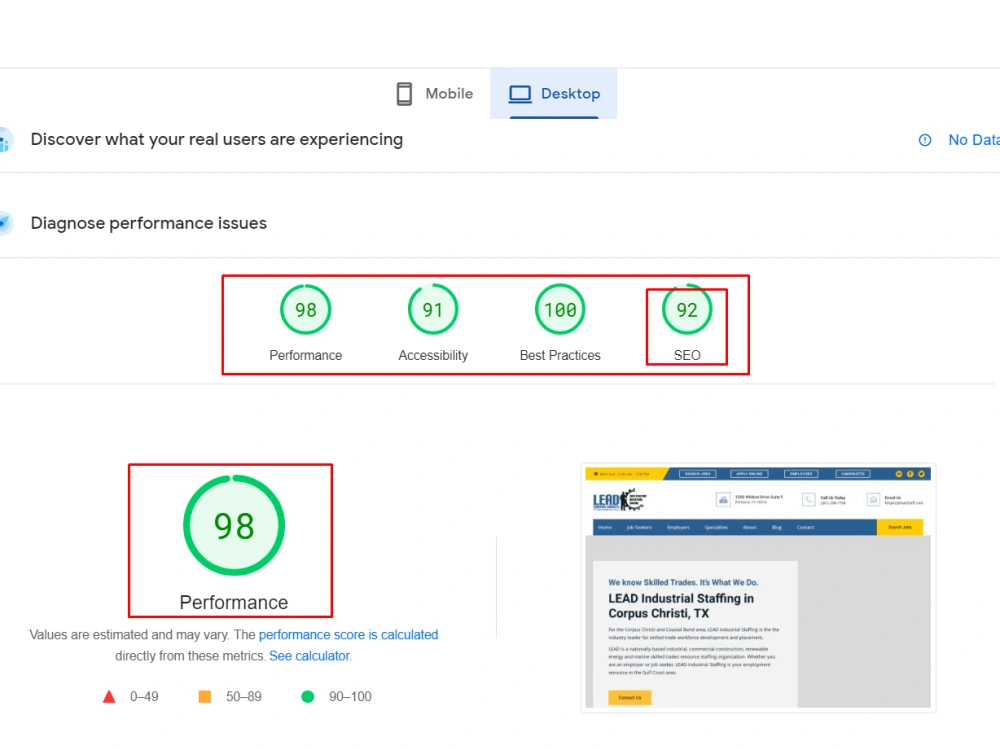The height and width of the screenshot is (750, 1000).
Task: Click 'Discover what your real users are experiencing' heading
Action: tap(217, 139)
